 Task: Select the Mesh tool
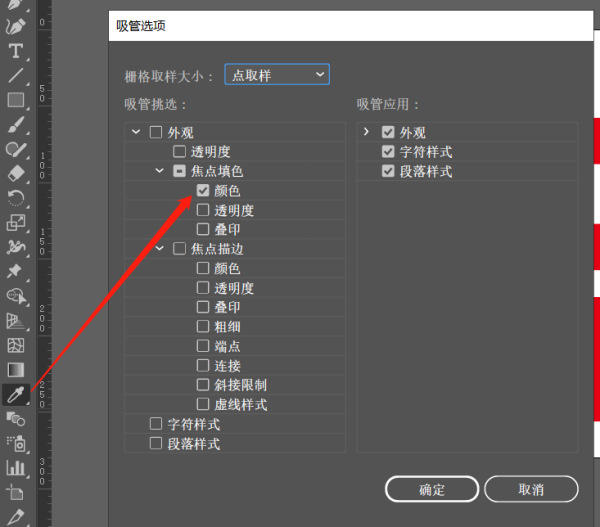[x=16, y=346]
